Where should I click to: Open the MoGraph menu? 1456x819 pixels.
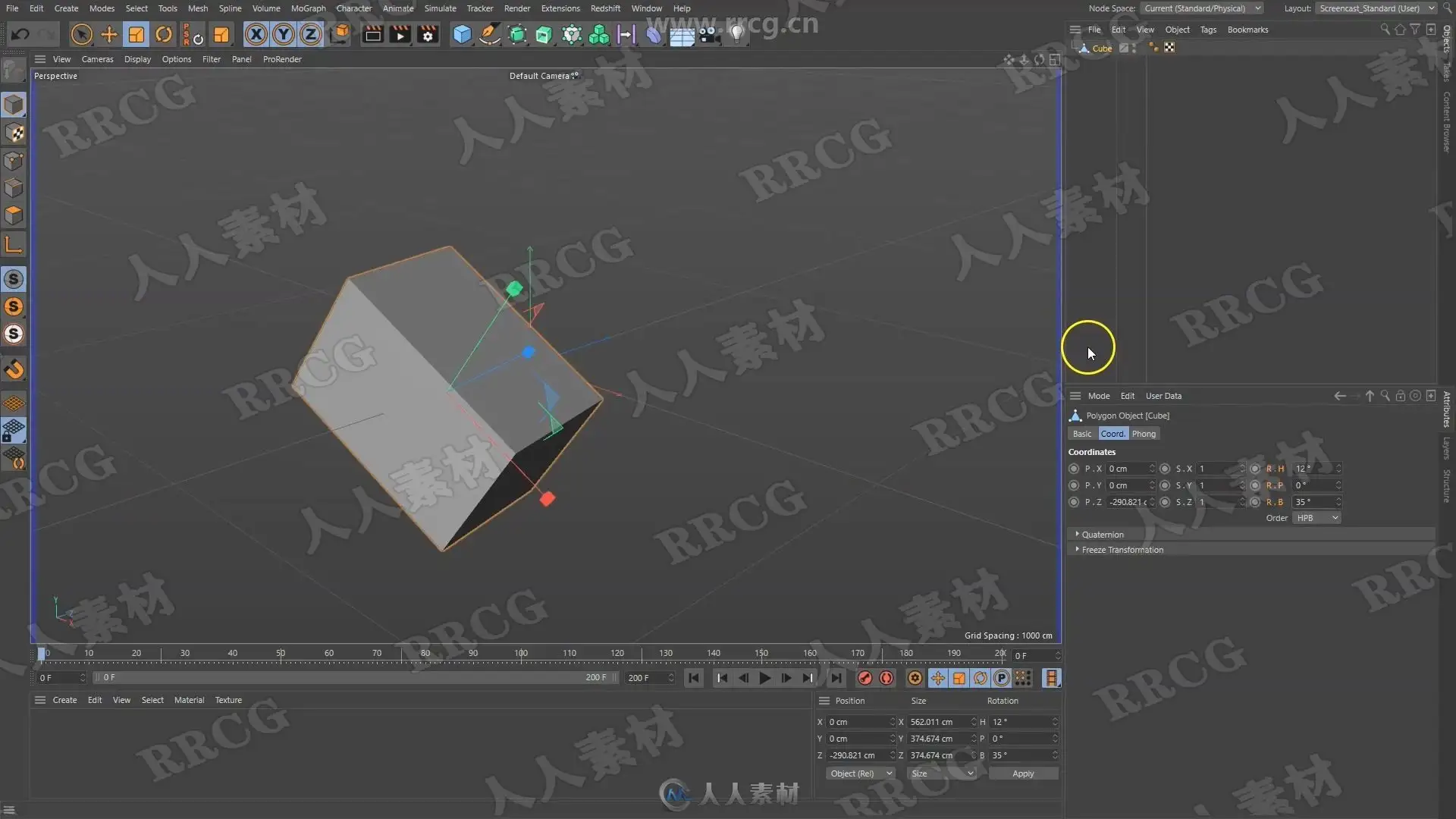(x=308, y=8)
